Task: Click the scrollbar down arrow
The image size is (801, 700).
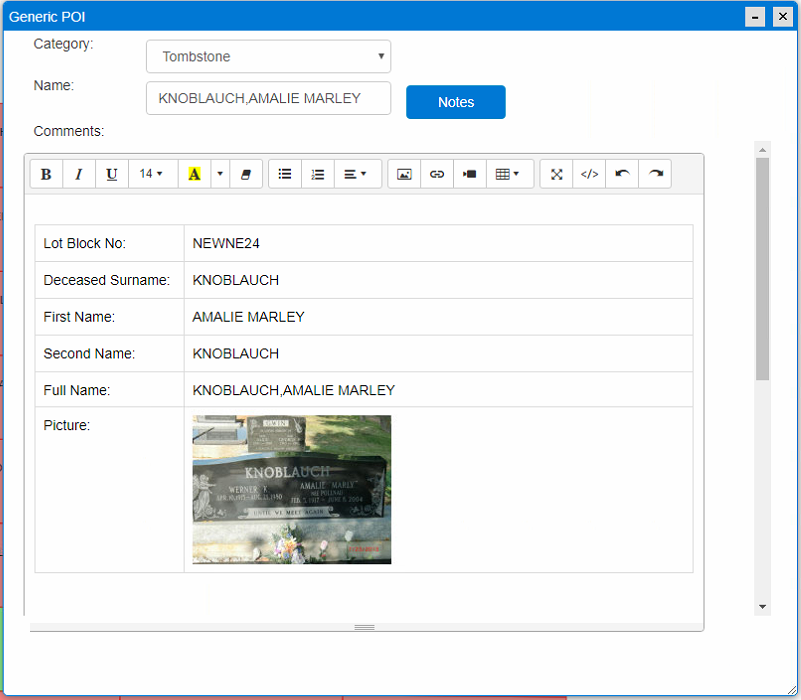Action: (762, 607)
